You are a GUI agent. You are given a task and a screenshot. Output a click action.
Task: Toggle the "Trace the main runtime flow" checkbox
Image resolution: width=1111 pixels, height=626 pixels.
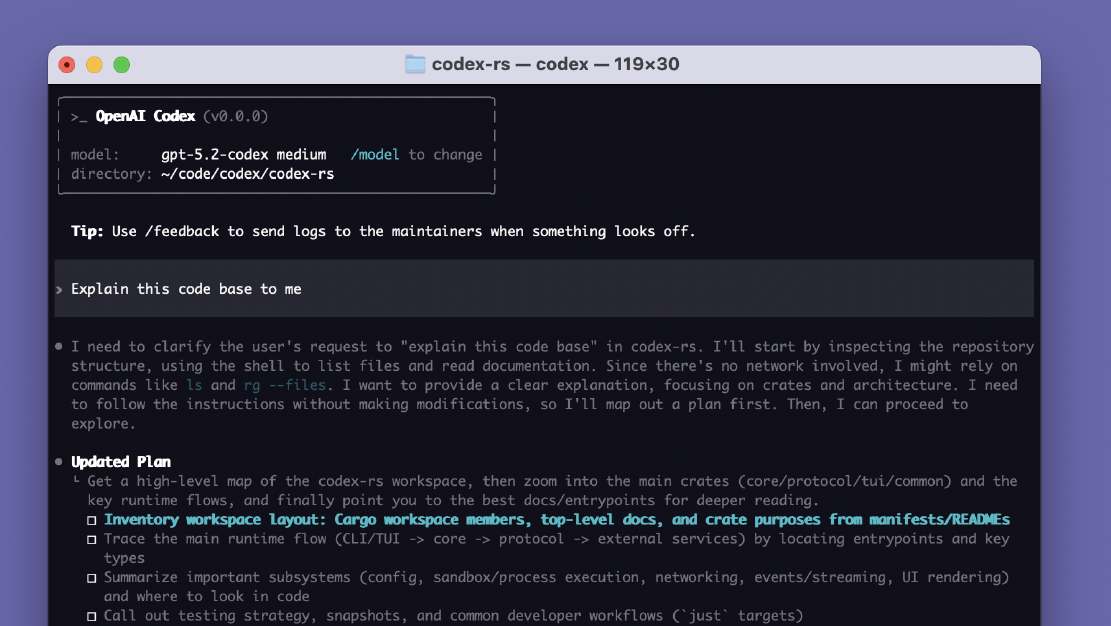tap(92, 539)
